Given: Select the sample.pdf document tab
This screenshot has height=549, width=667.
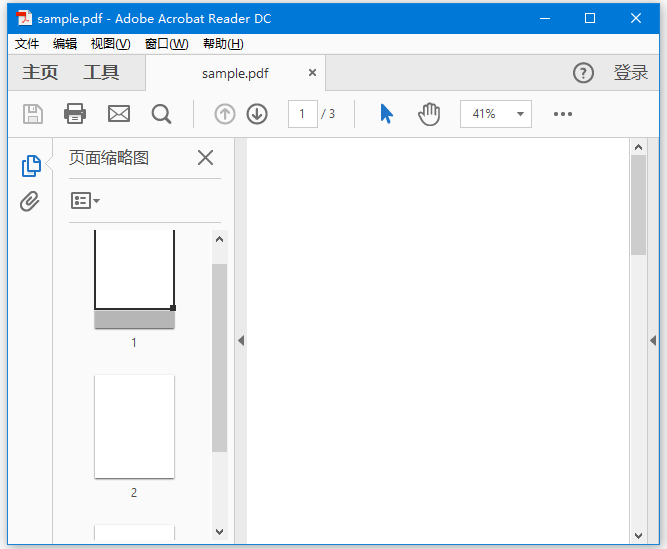Looking at the screenshot, I should tap(235, 73).
